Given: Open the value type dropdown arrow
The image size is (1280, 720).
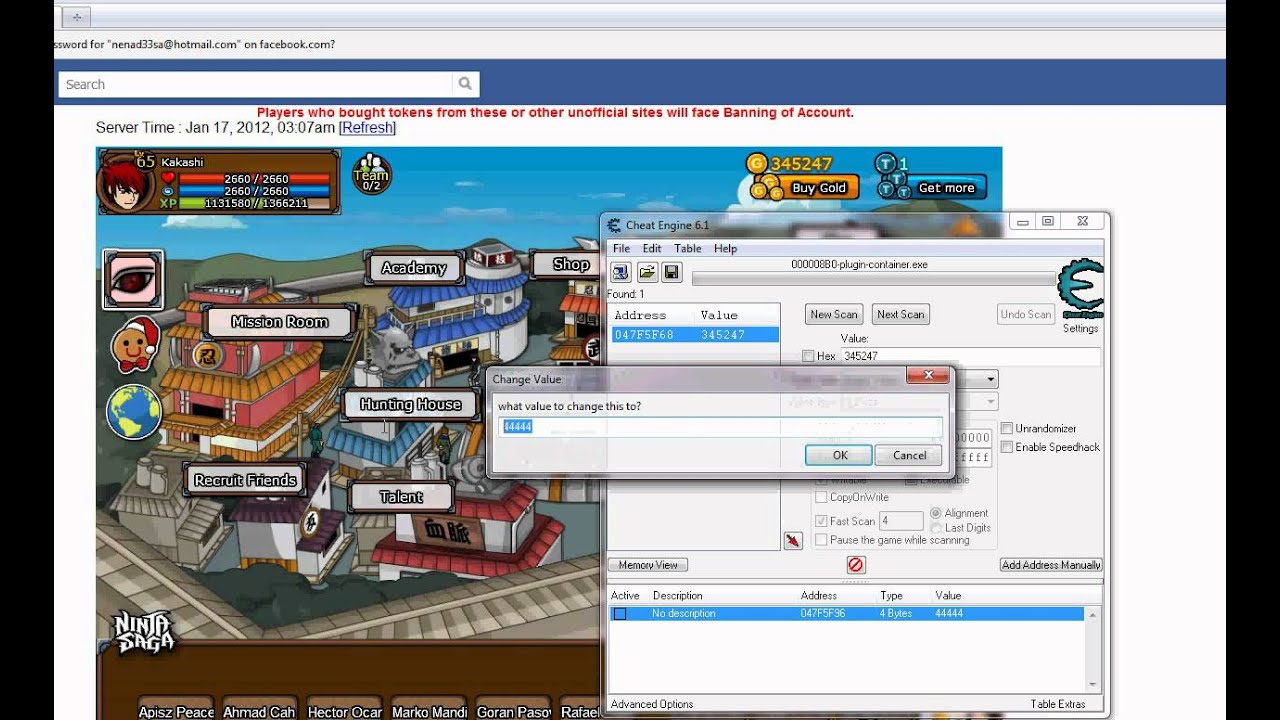Looking at the screenshot, I should [990, 402].
